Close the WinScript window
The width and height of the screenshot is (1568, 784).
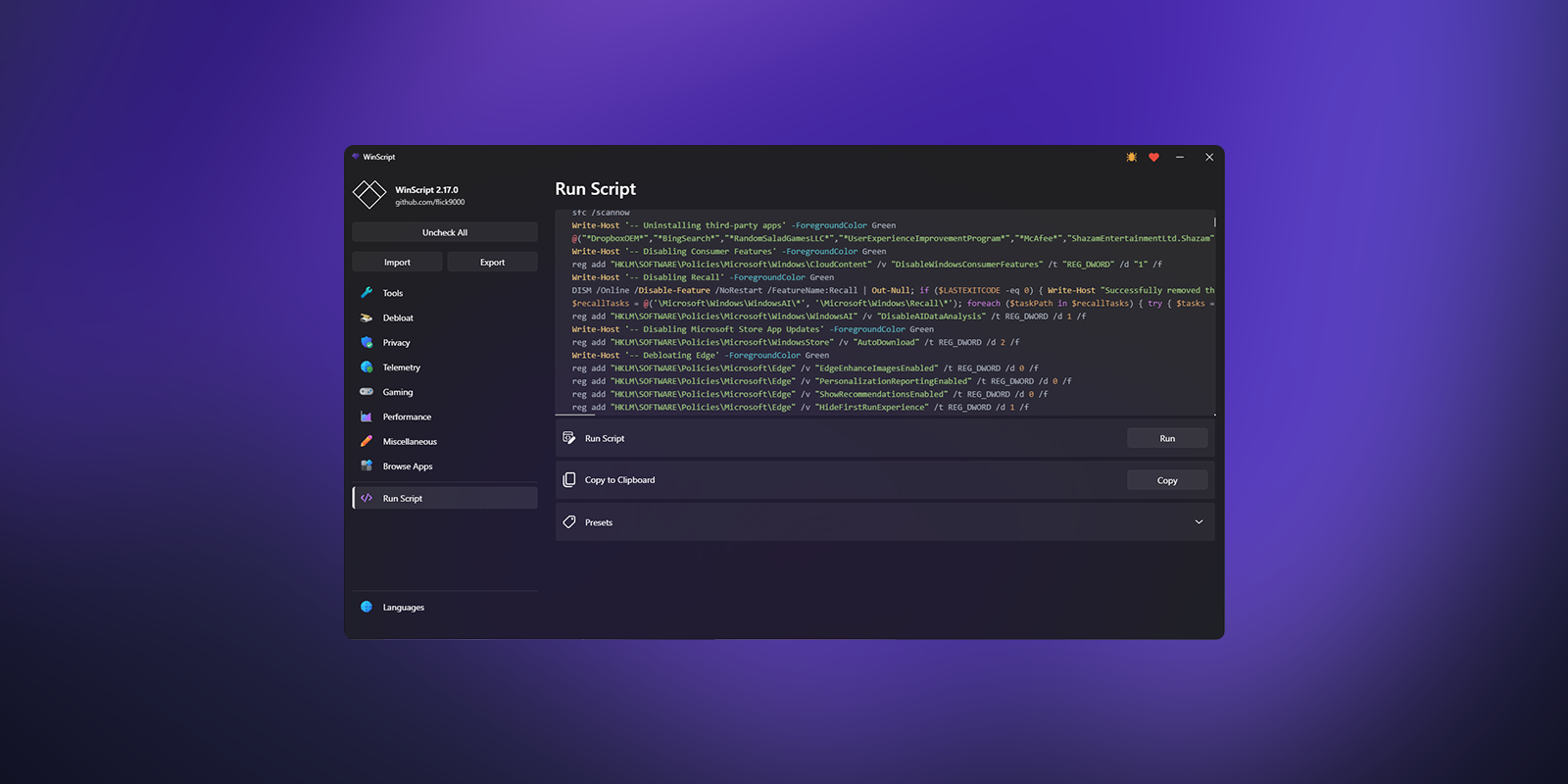[x=1209, y=157]
